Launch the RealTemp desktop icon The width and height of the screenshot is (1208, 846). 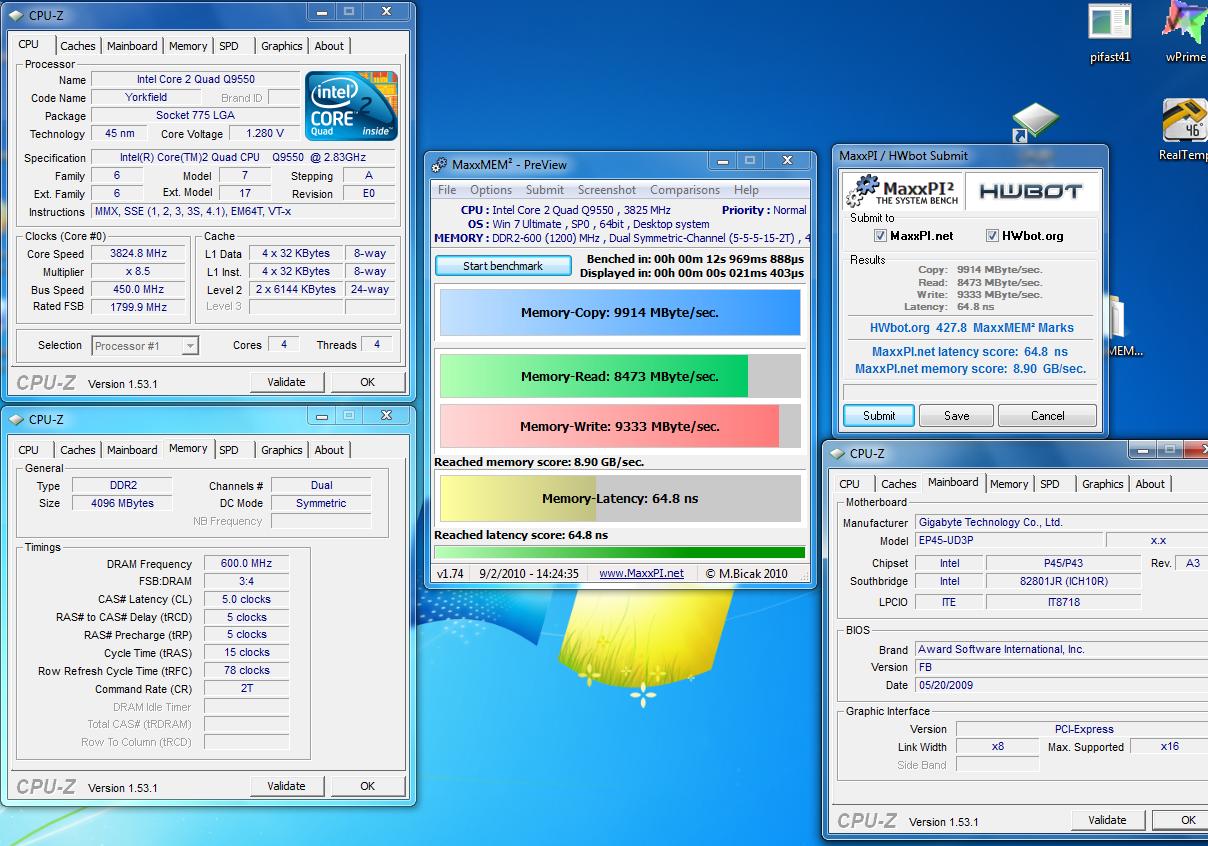[1184, 129]
